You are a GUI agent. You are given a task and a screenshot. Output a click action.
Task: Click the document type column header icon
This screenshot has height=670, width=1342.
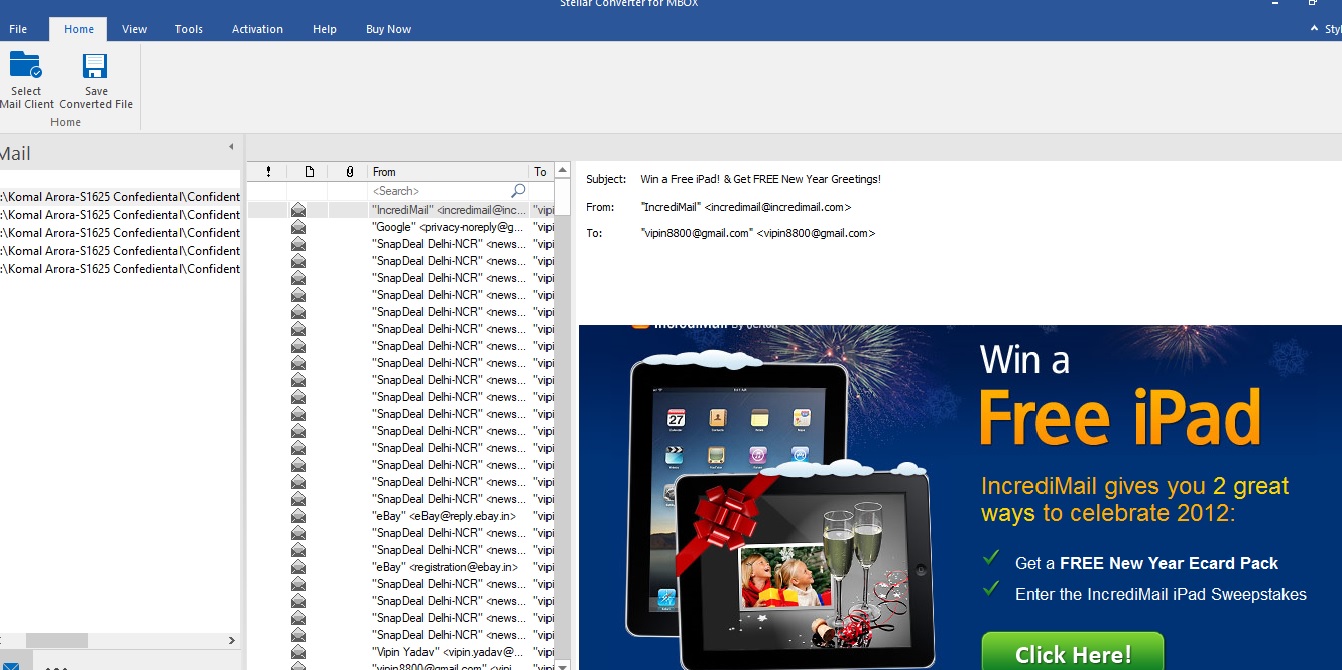tap(309, 172)
